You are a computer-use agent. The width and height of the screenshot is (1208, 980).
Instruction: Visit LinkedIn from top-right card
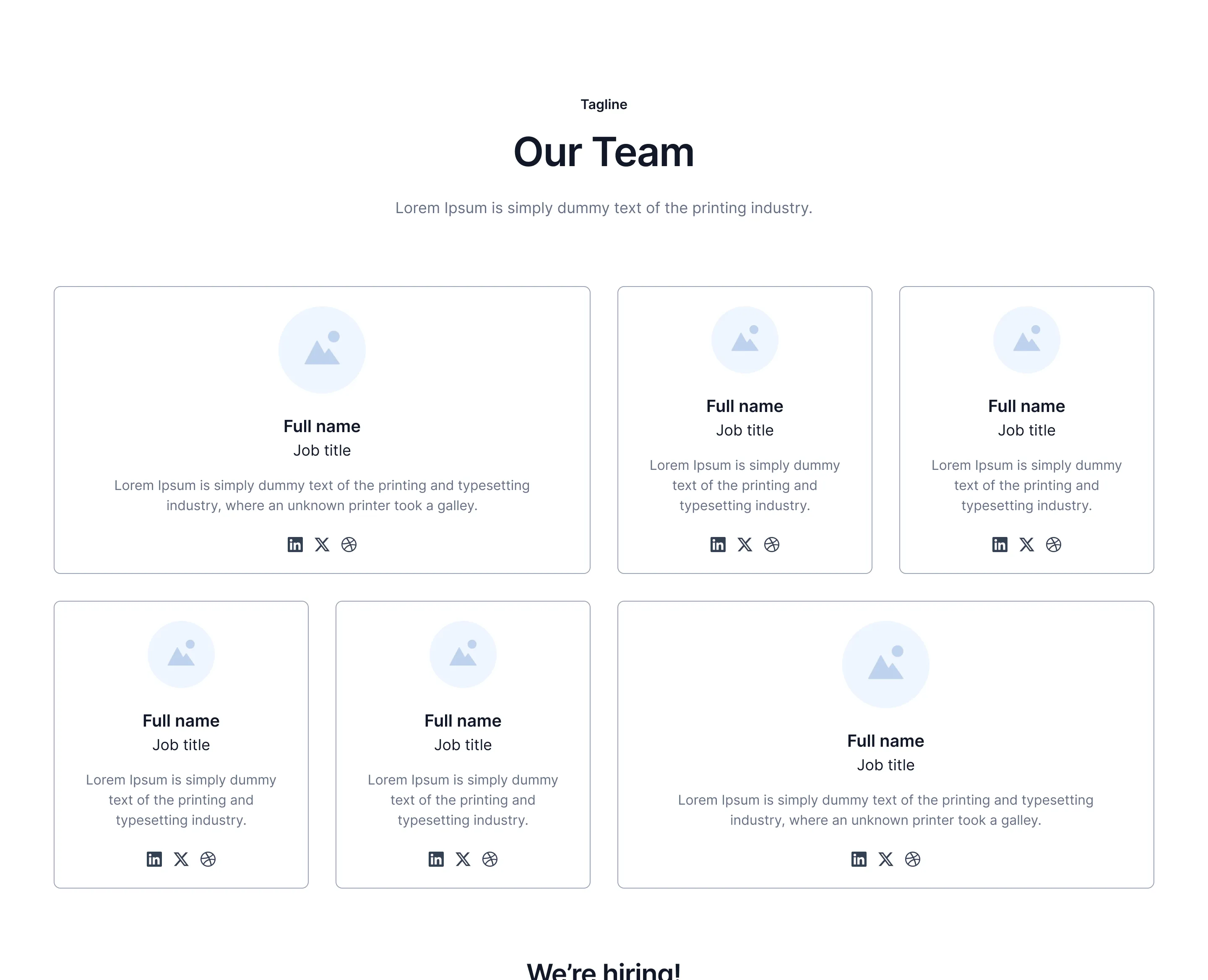(x=999, y=544)
